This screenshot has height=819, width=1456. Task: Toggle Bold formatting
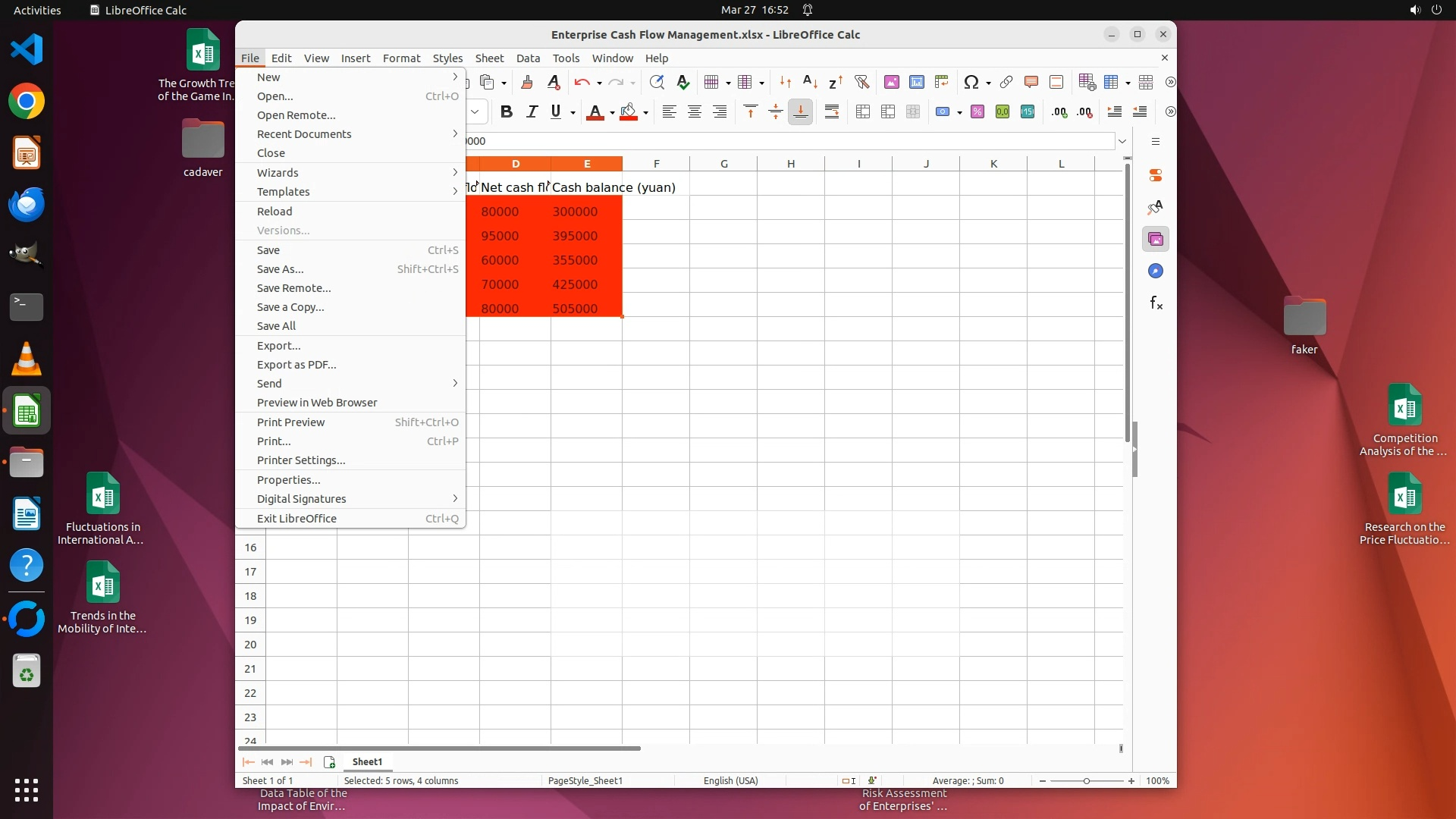point(507,112)
